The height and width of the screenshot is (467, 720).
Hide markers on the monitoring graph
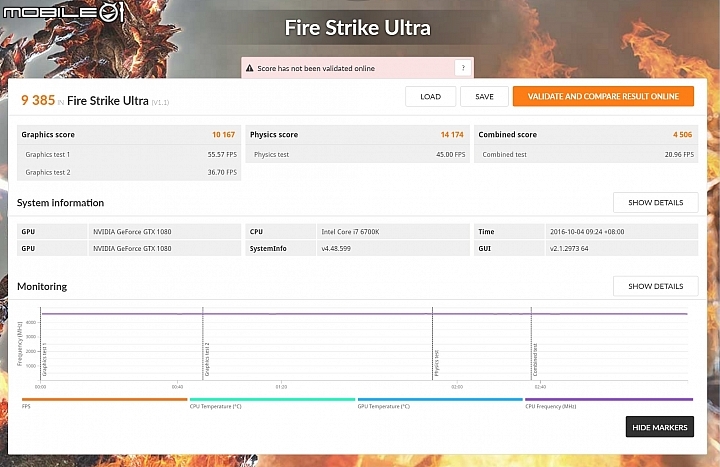pos(659,427)
